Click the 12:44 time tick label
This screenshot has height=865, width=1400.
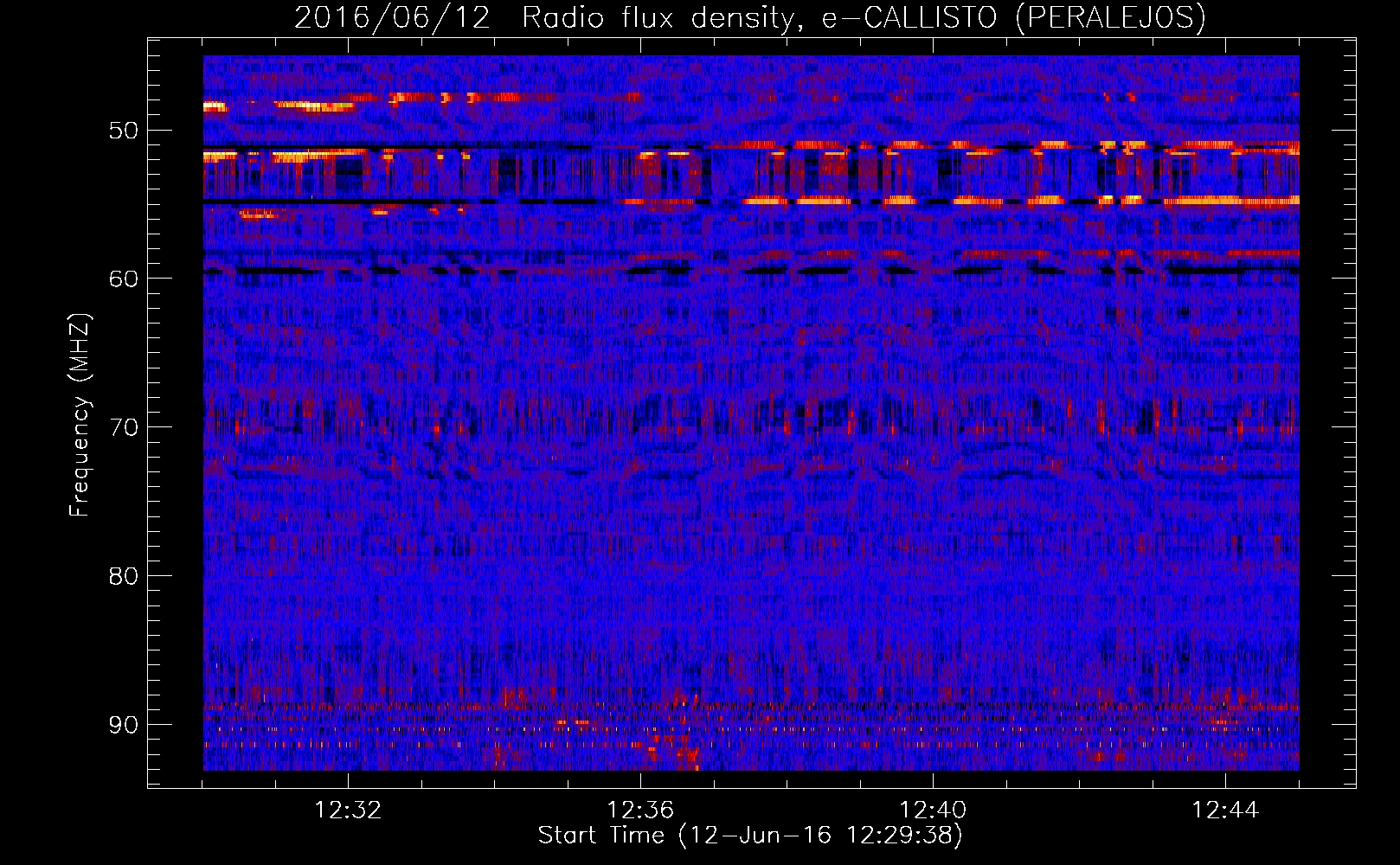1225,811
